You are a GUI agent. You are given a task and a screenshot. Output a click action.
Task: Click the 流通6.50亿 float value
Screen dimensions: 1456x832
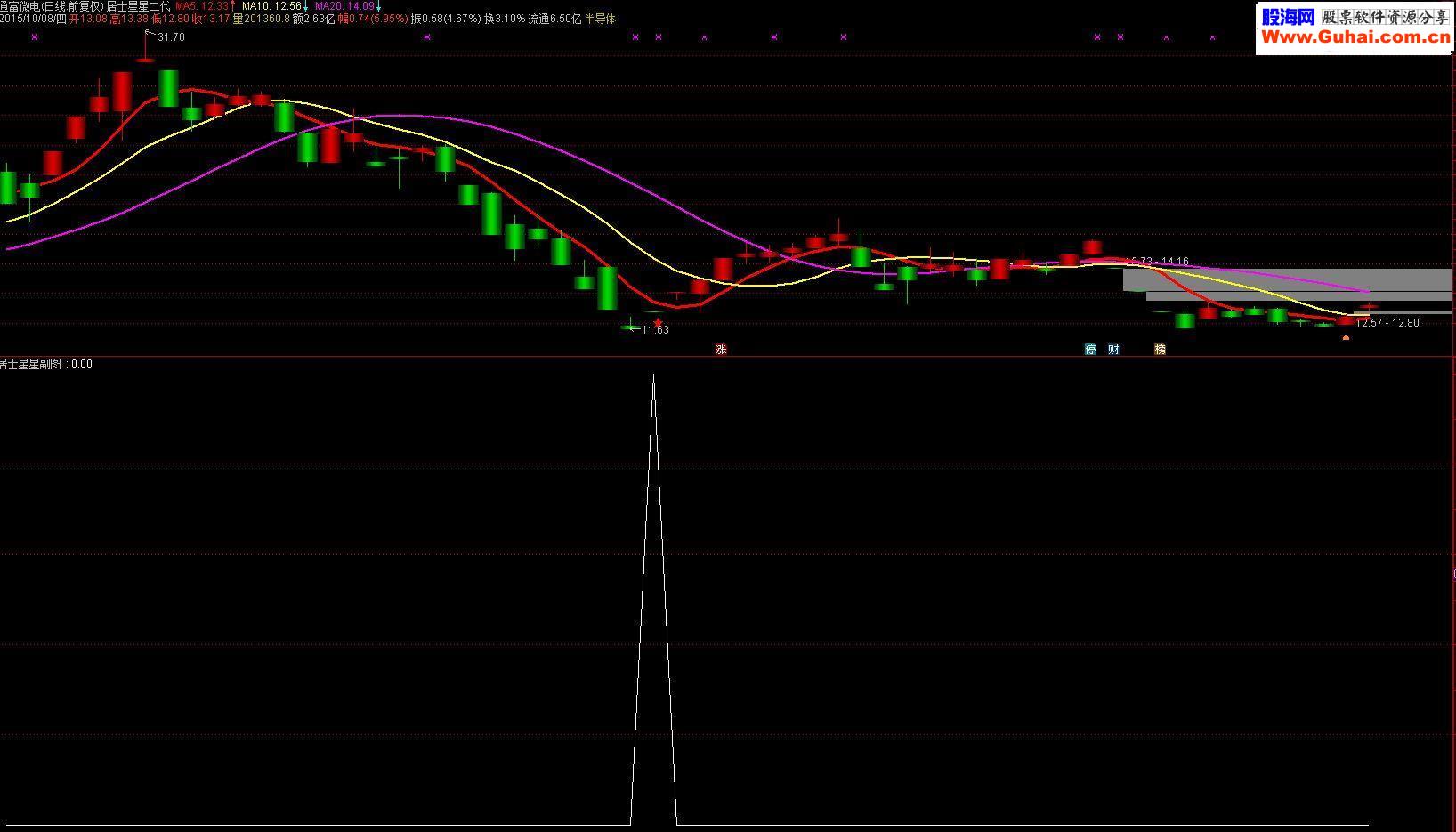[x=554, y=19]
